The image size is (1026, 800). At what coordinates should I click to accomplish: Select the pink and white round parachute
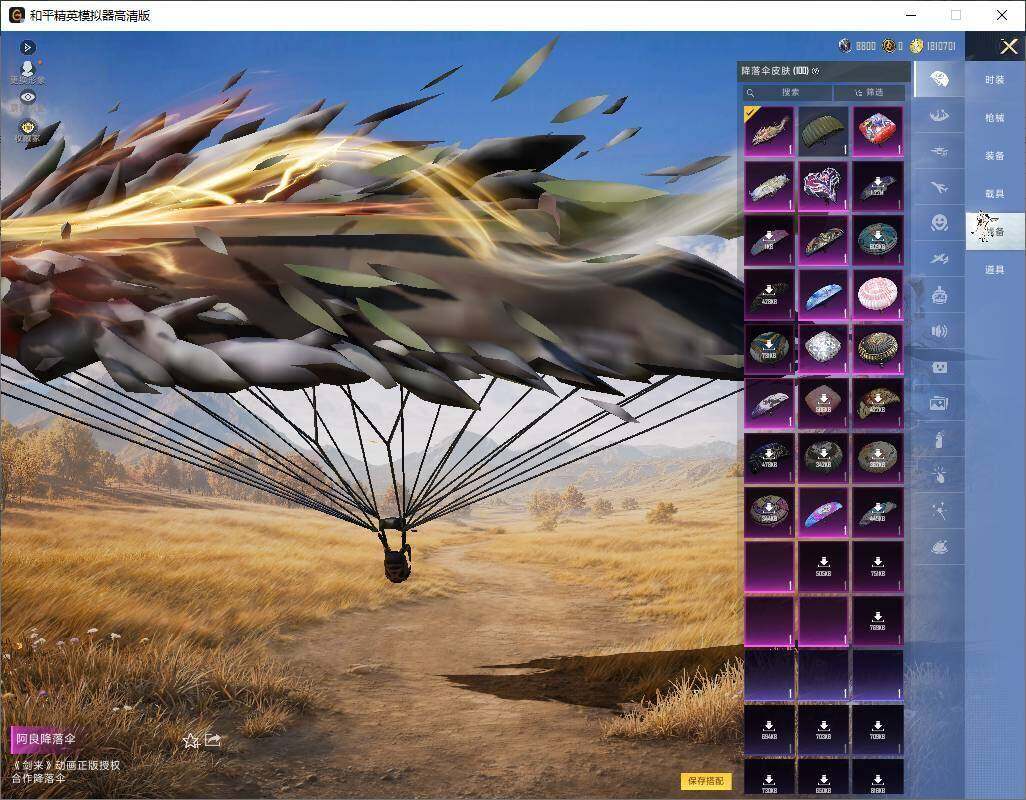pos(878,294)
